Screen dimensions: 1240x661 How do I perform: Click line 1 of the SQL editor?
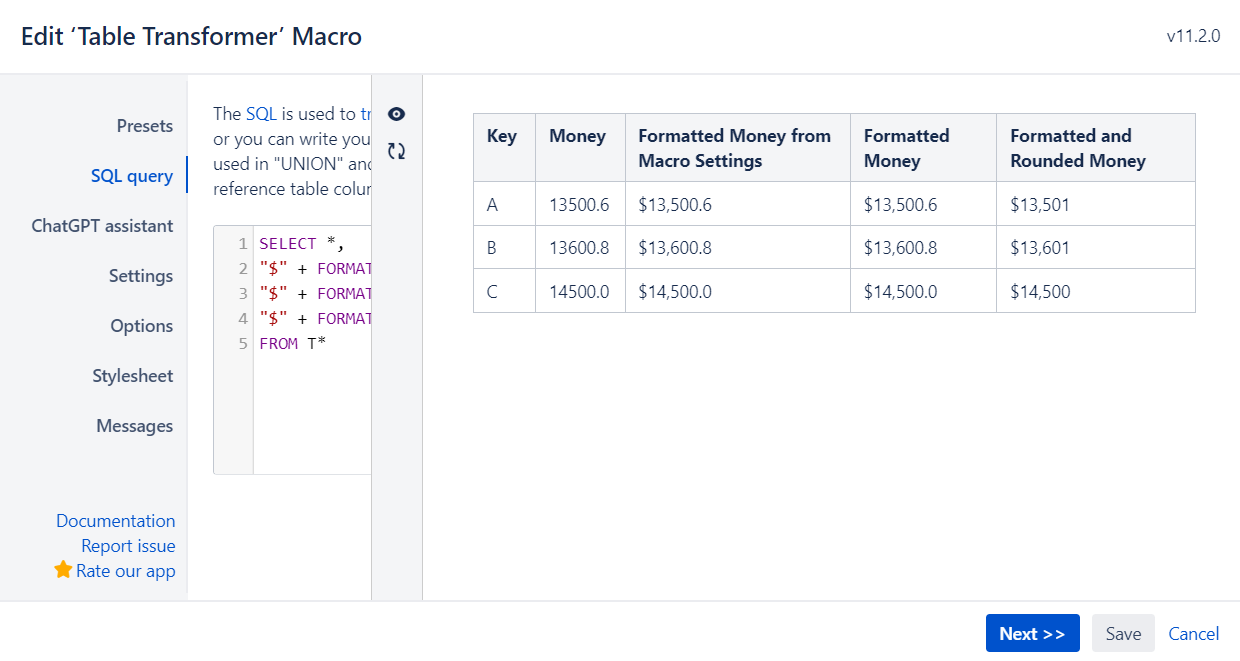[x=290, y=243]
